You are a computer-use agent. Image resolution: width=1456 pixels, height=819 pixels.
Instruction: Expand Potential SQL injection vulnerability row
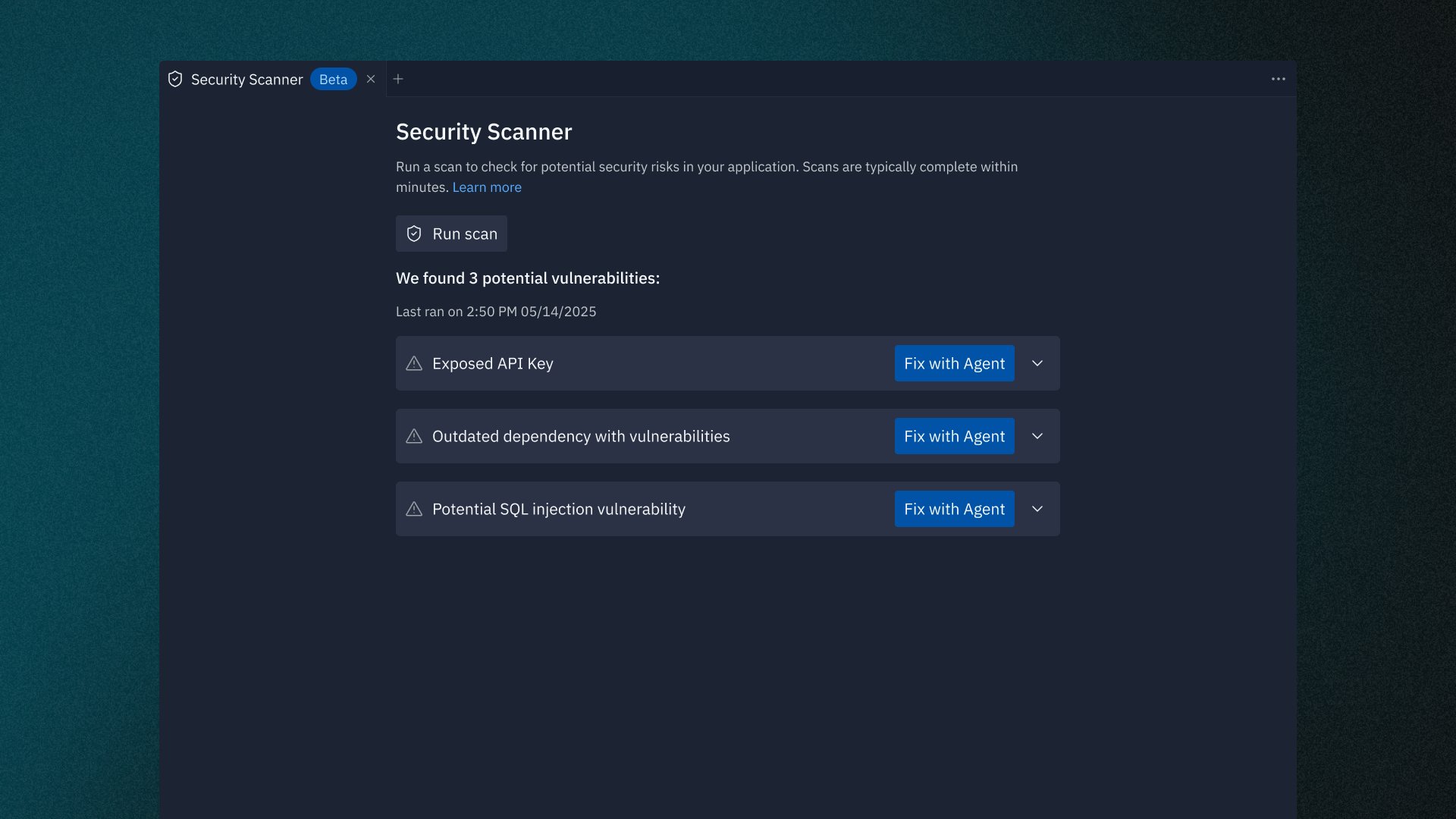click(x=1037, y=509)
